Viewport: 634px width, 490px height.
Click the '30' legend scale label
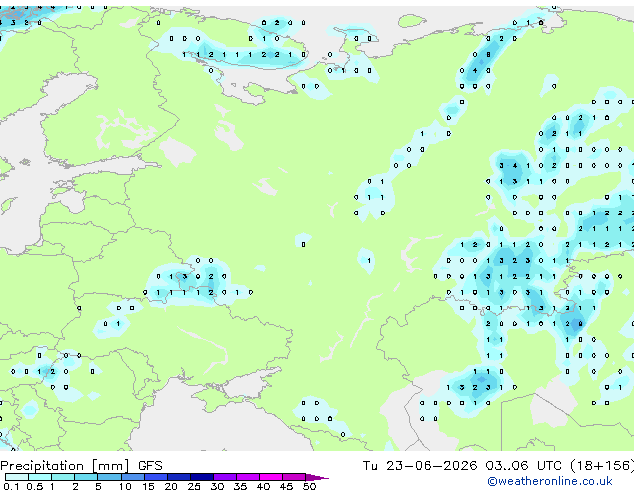[x=217, y=486]
